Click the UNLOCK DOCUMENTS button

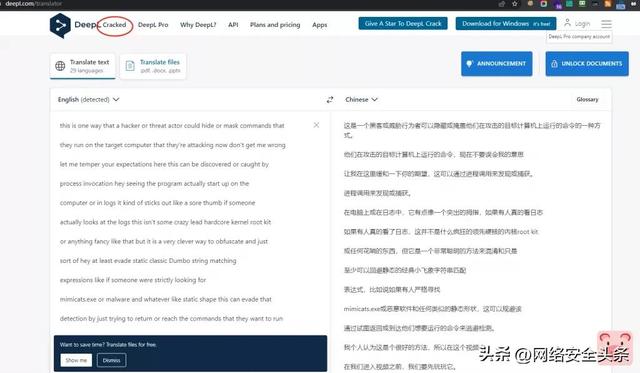point(587,64)
